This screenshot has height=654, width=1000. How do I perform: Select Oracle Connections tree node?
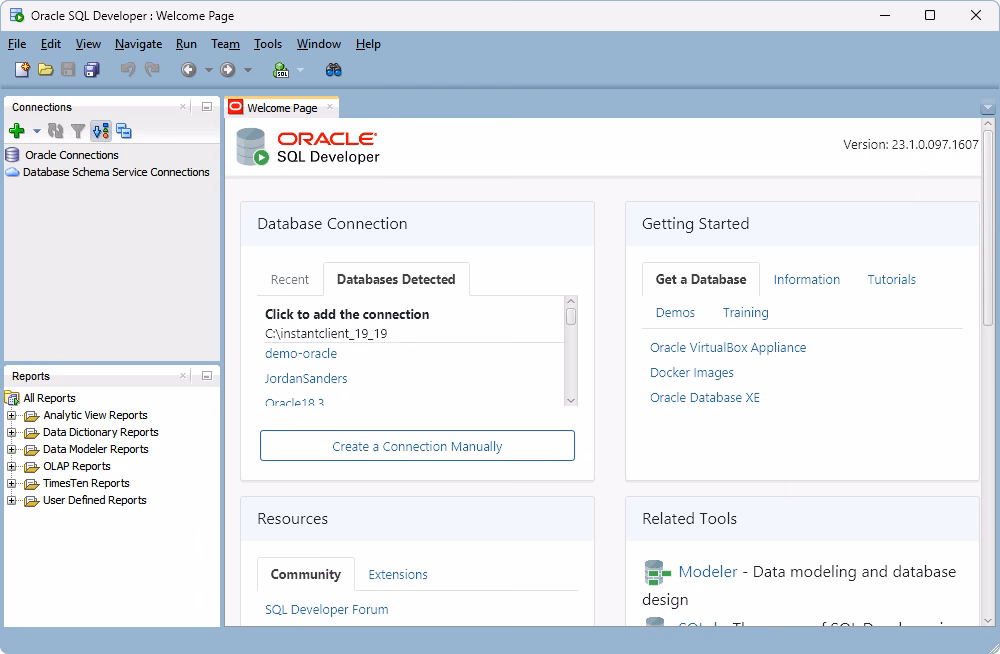coord(71,155)
